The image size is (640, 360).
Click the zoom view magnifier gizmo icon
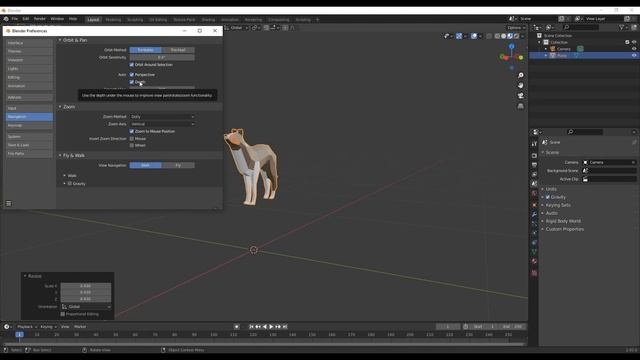click(x=520, y=76)
